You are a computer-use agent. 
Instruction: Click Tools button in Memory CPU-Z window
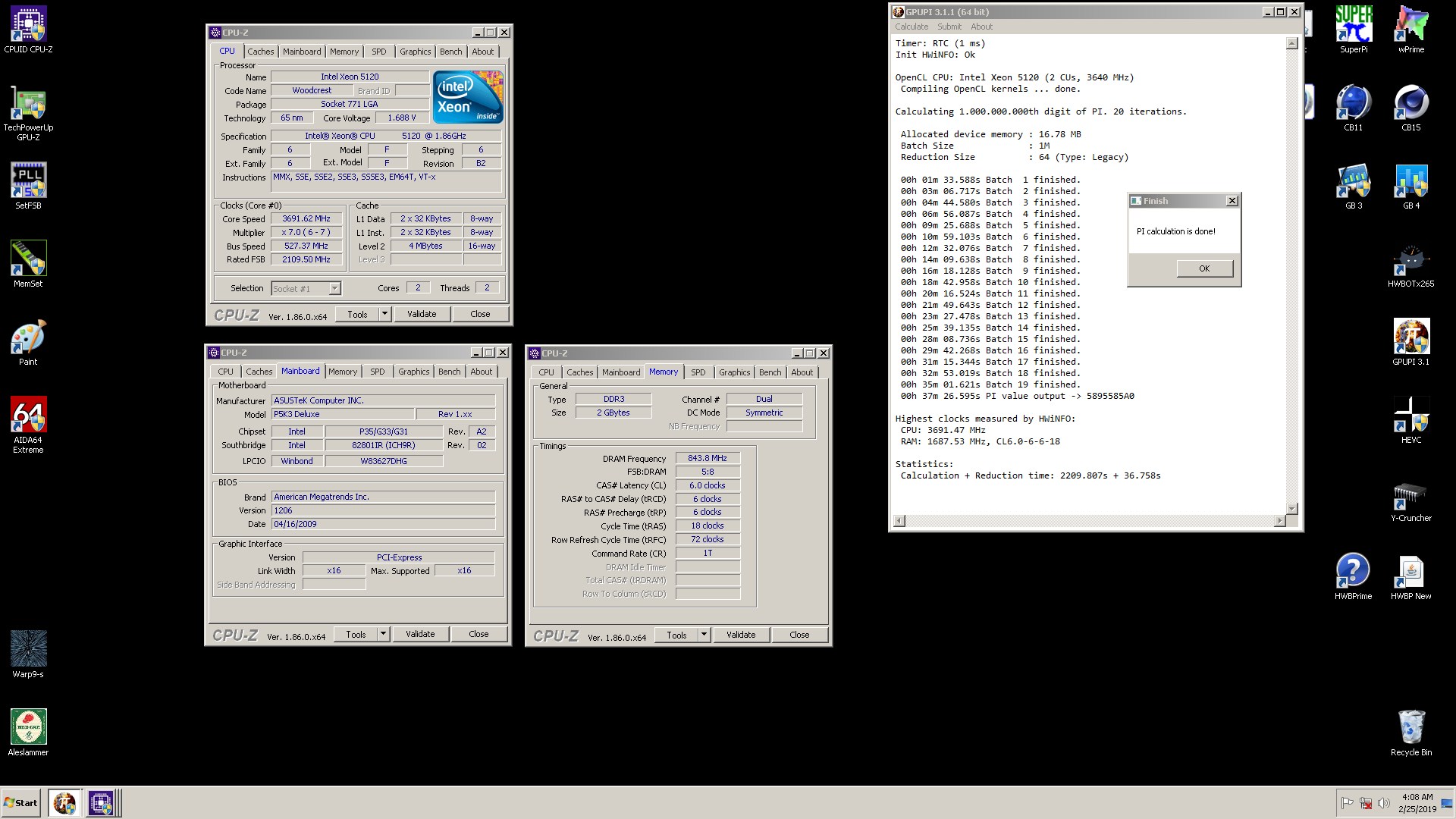coord(676,635)
